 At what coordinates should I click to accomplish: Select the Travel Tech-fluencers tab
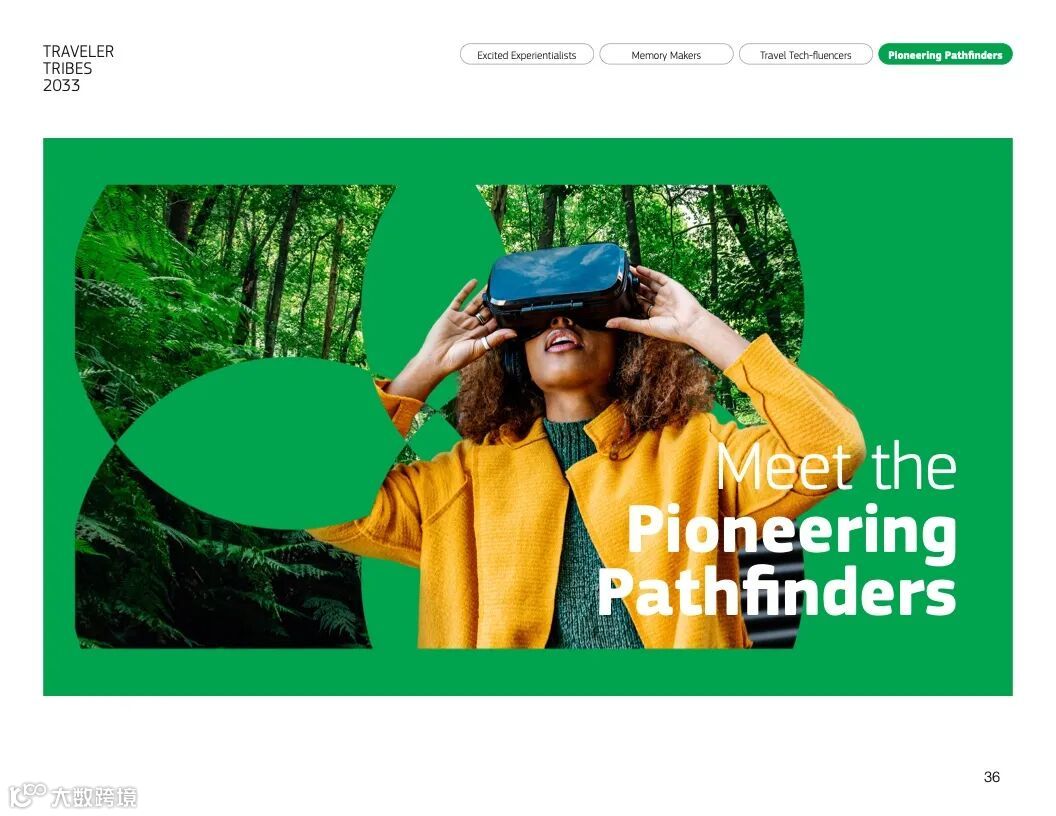(x=805, y=55)
